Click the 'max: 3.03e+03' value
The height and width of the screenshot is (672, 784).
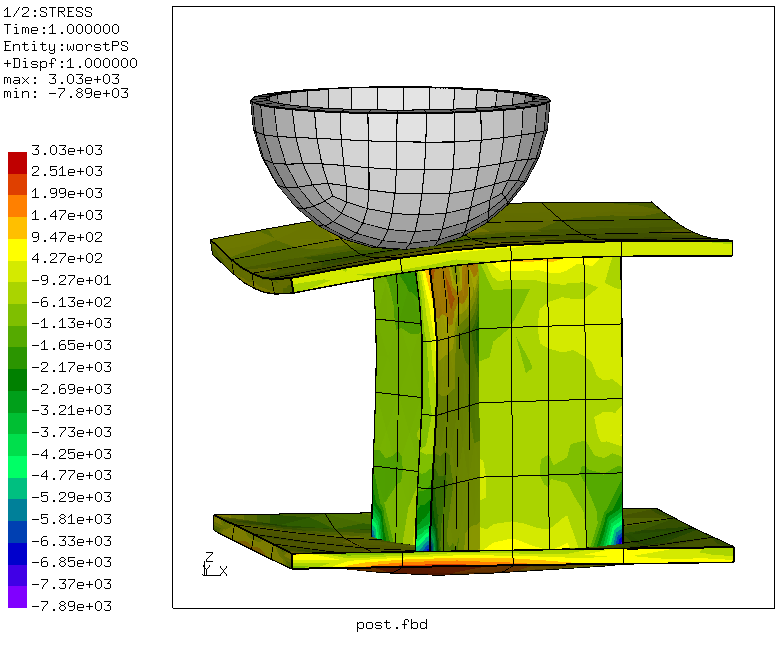tap(62, 79)
